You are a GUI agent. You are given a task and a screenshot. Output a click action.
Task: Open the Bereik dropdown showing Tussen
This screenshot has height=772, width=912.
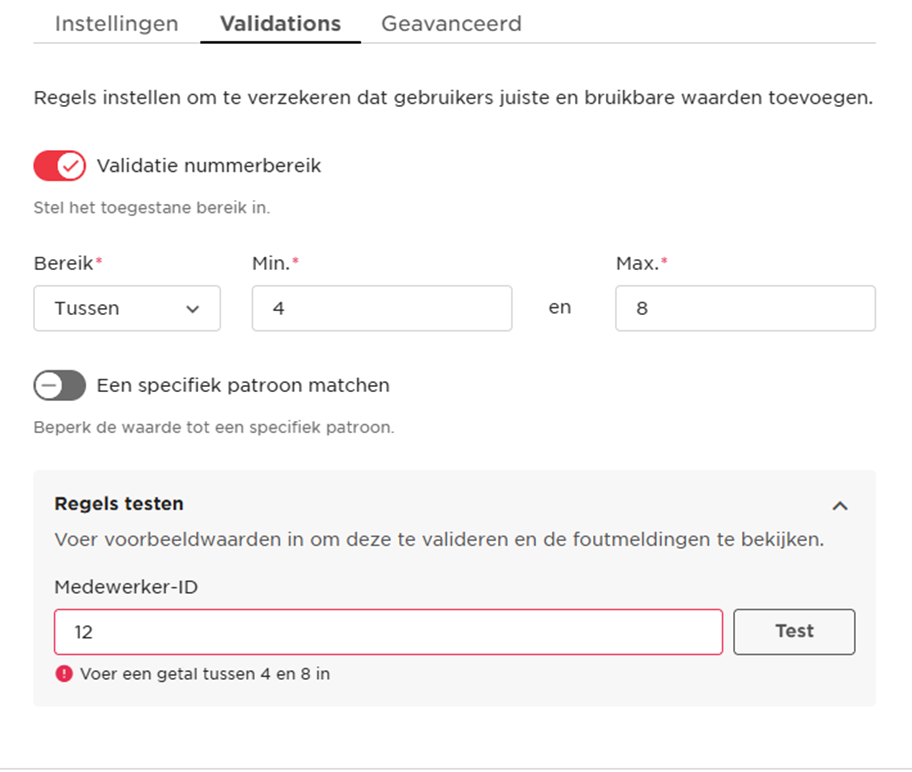[126, 308]
